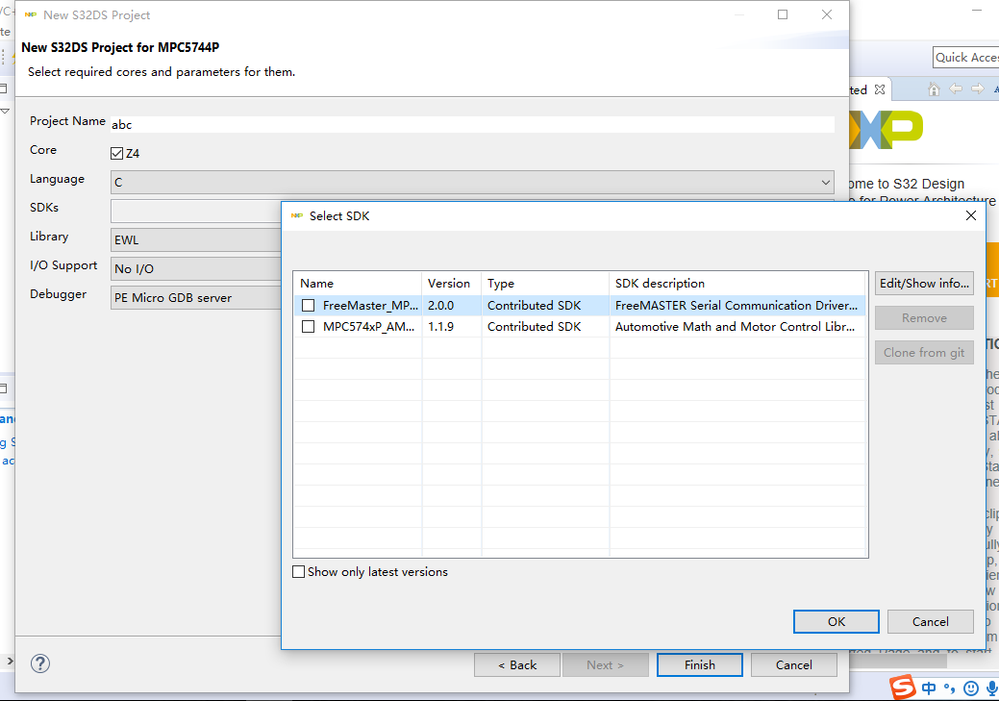
Task: Click the emoji icon in IME bar
Action: [971, 688]
